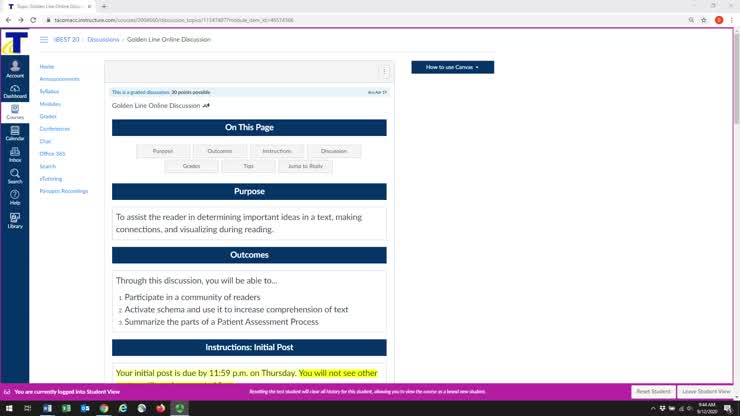Image resolution: width=740 pixels, height=416 pixels.
Task: Open Modules in course navigation
Action: [x=50, y=104]
